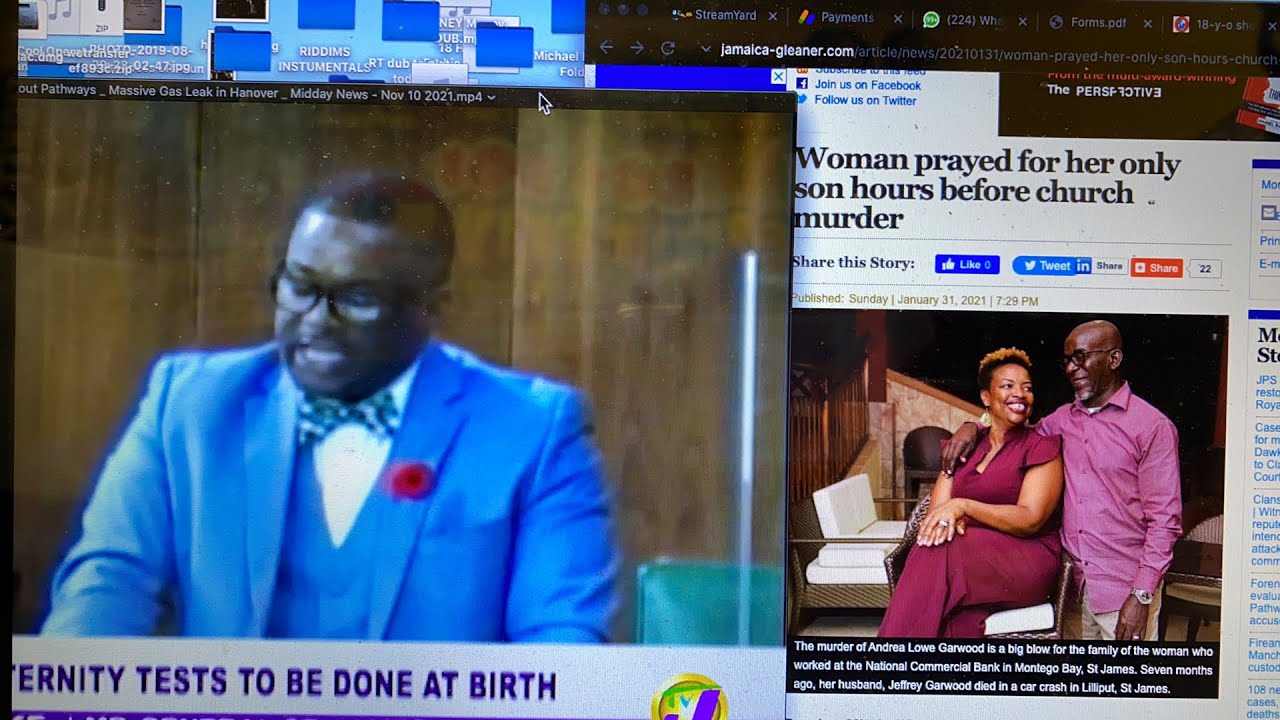Open Follow us on Twitter link
The image size is (1280, 720).
coord(865,100)
